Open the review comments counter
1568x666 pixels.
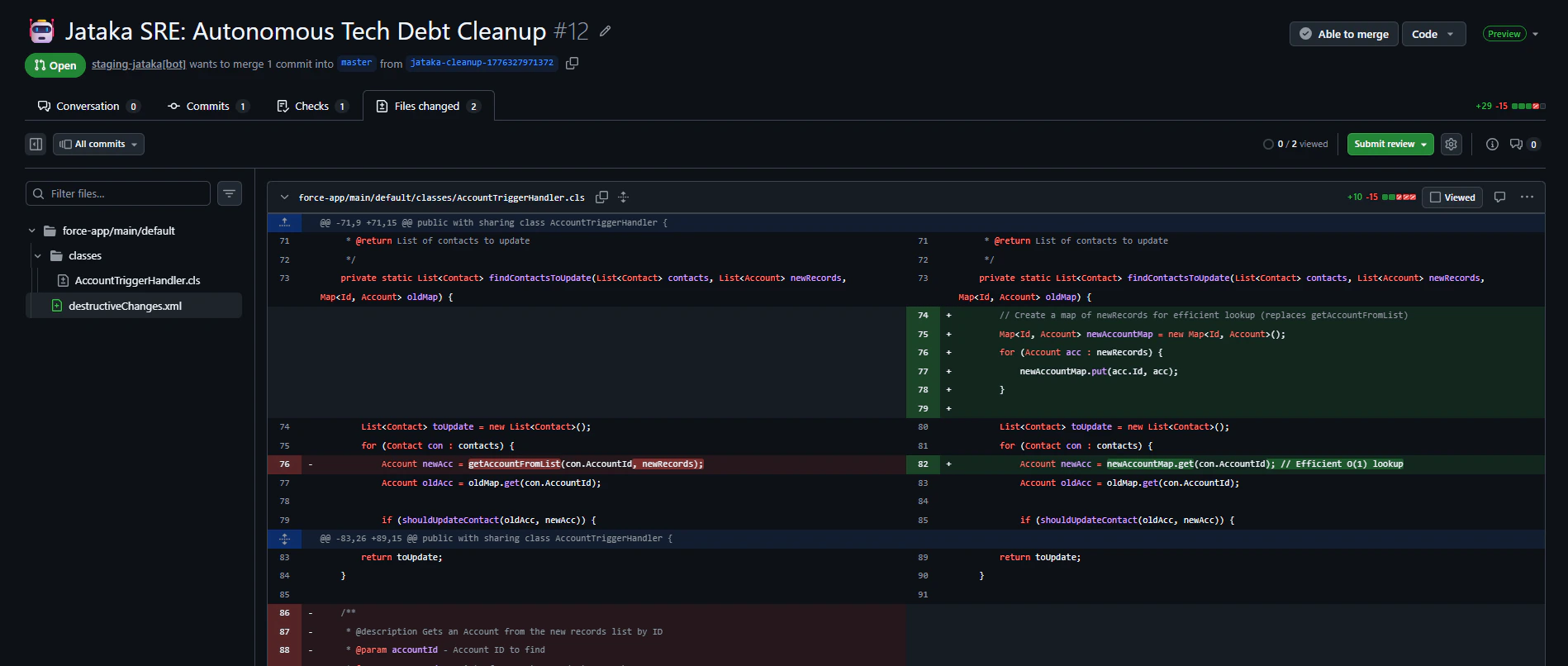1524,144
